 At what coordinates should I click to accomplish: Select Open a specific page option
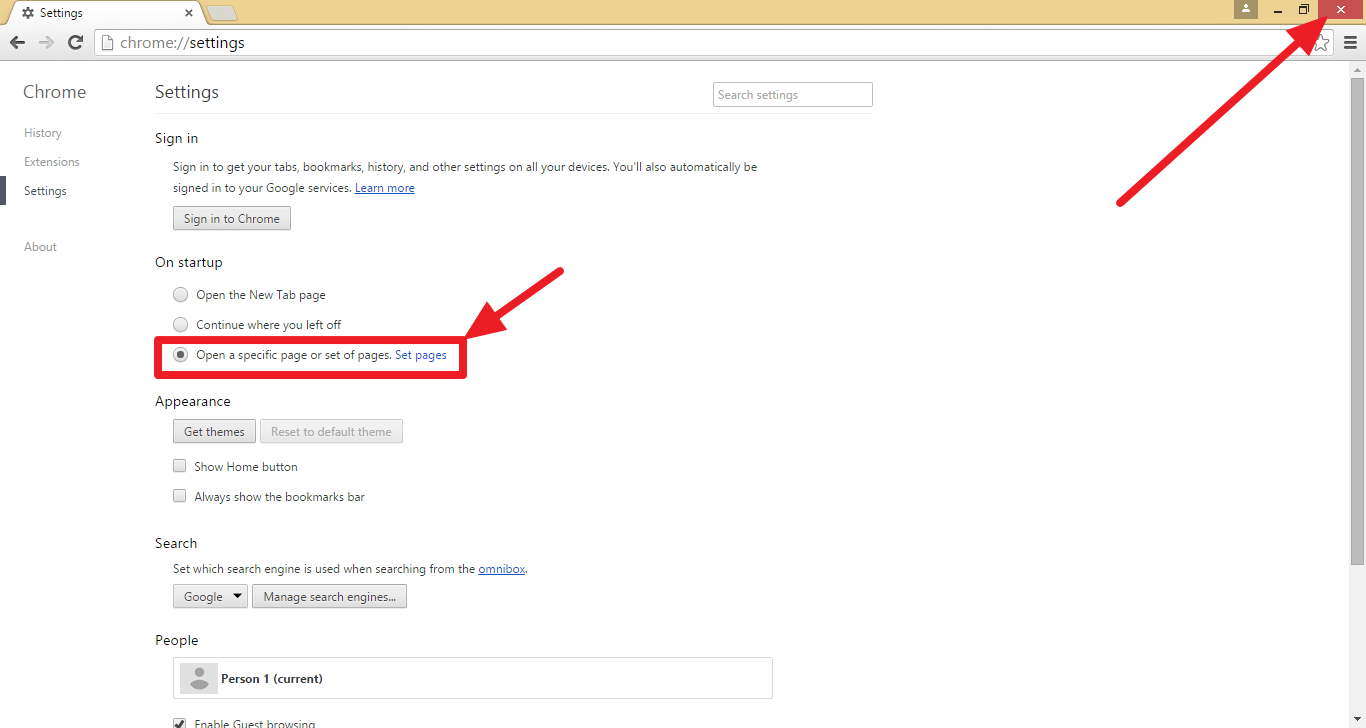point(180,355)
